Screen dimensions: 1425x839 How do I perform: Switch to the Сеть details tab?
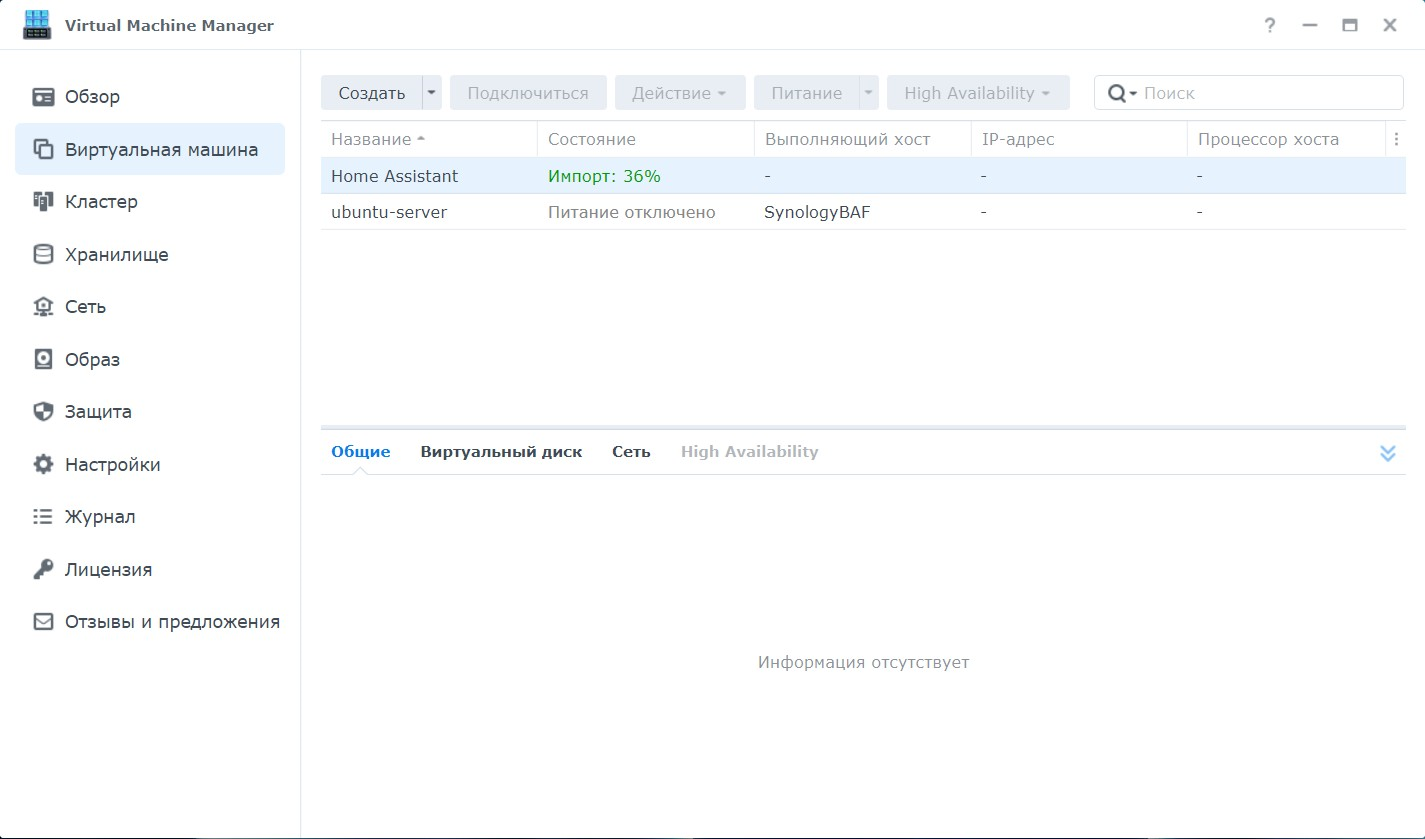[x=631, y=452]
